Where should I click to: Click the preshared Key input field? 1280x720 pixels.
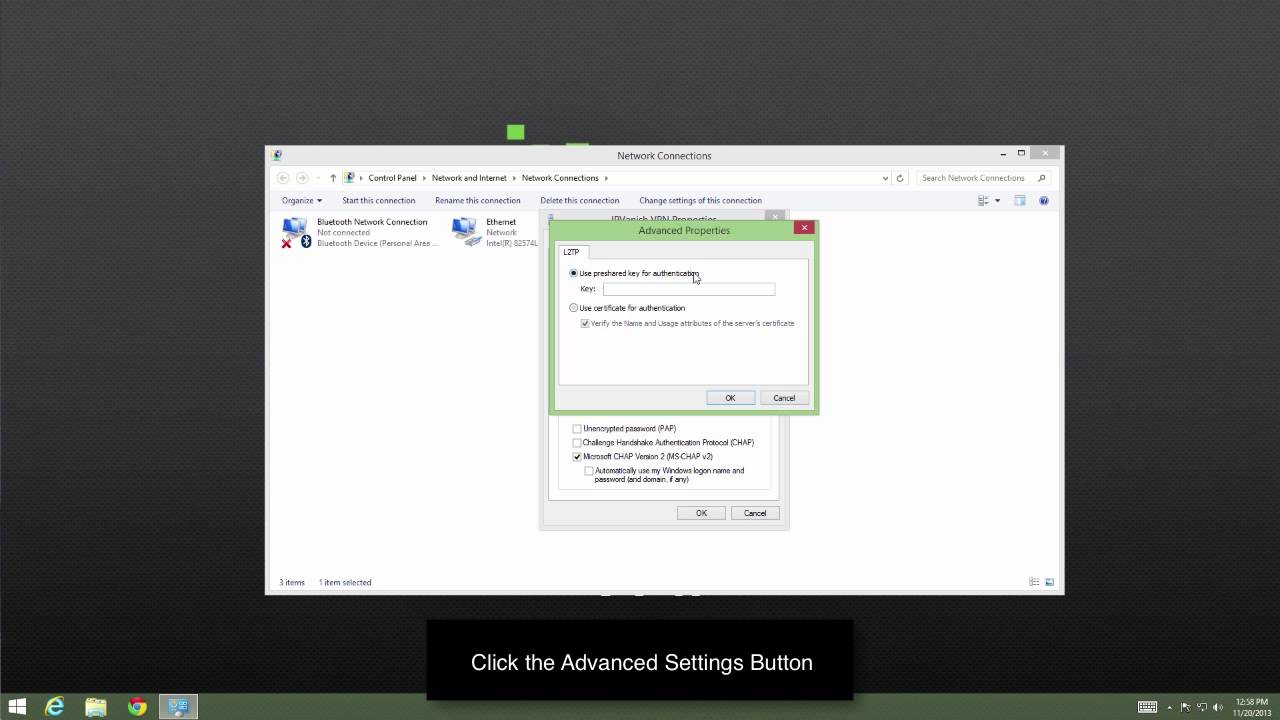click(688, 289)
